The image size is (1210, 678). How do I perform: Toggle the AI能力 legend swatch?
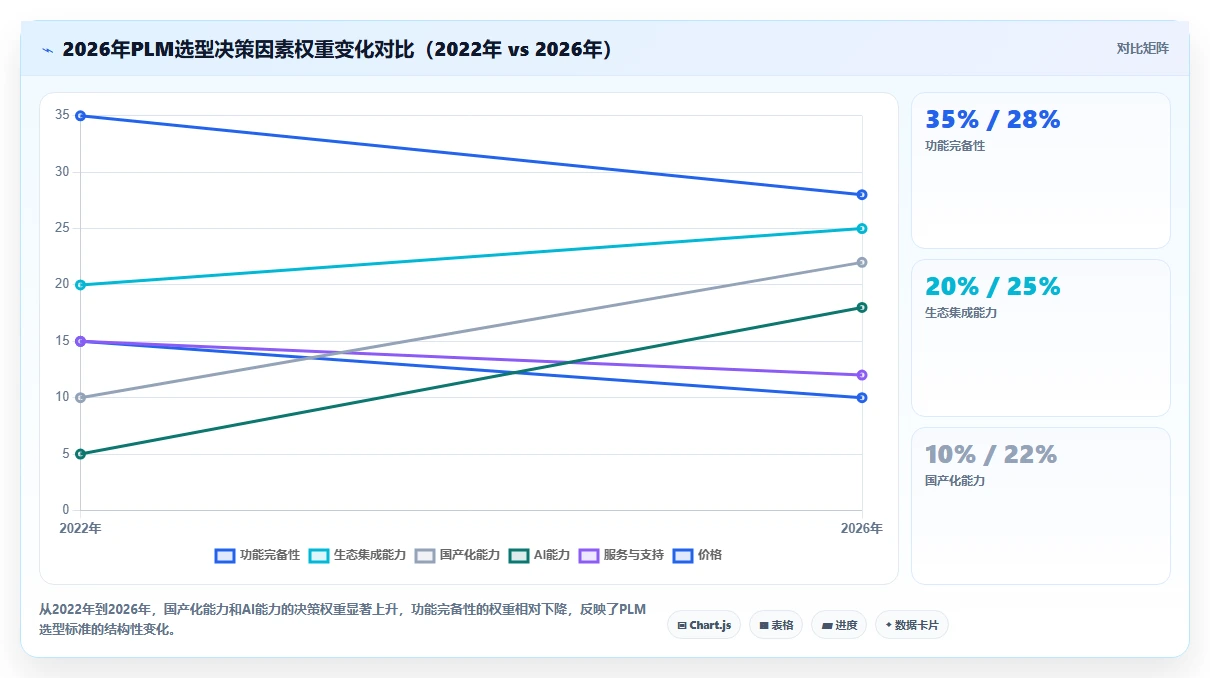point(519,555)
